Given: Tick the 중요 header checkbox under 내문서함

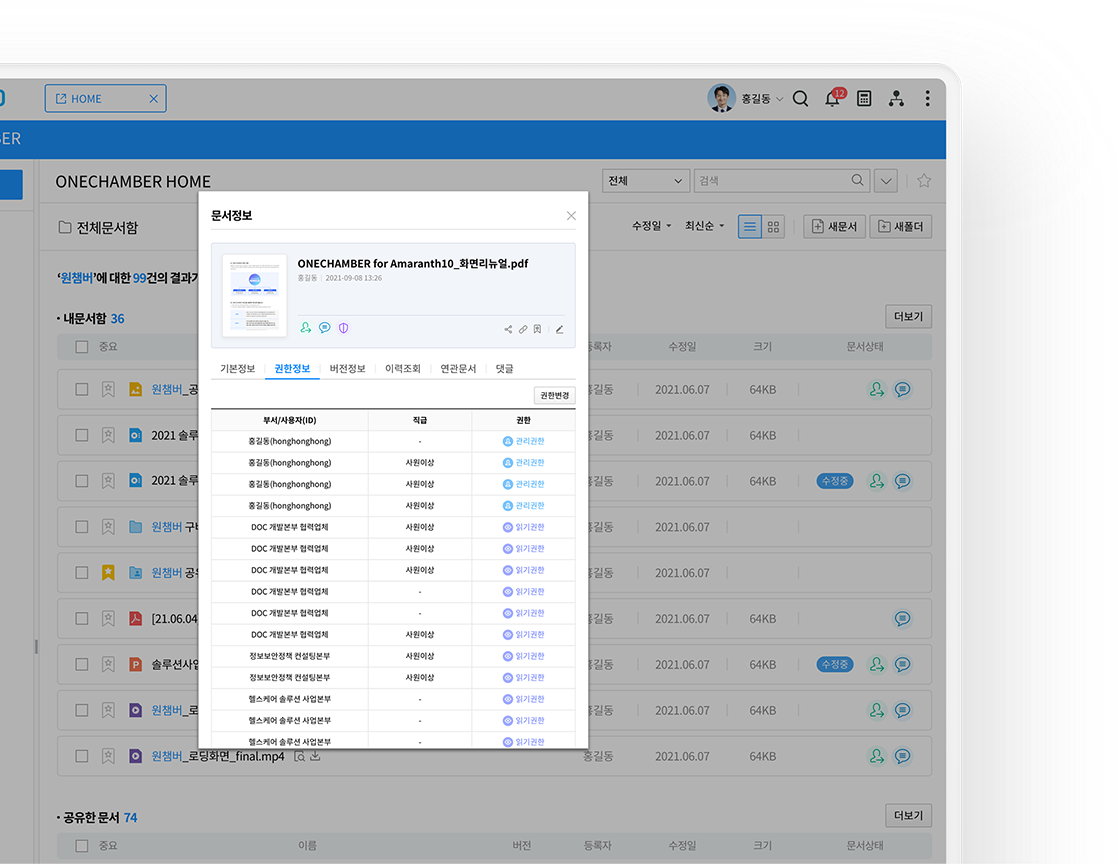Looking at the screenshot, I should [82, 347].
